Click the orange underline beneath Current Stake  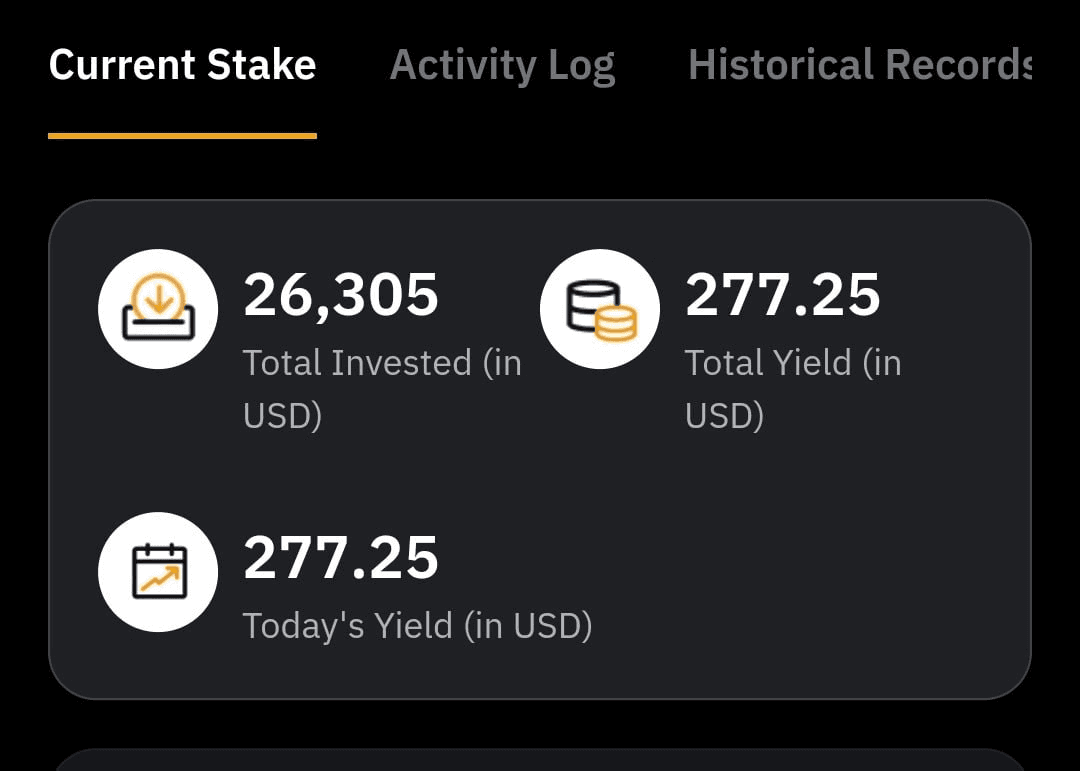pos(183,136)
